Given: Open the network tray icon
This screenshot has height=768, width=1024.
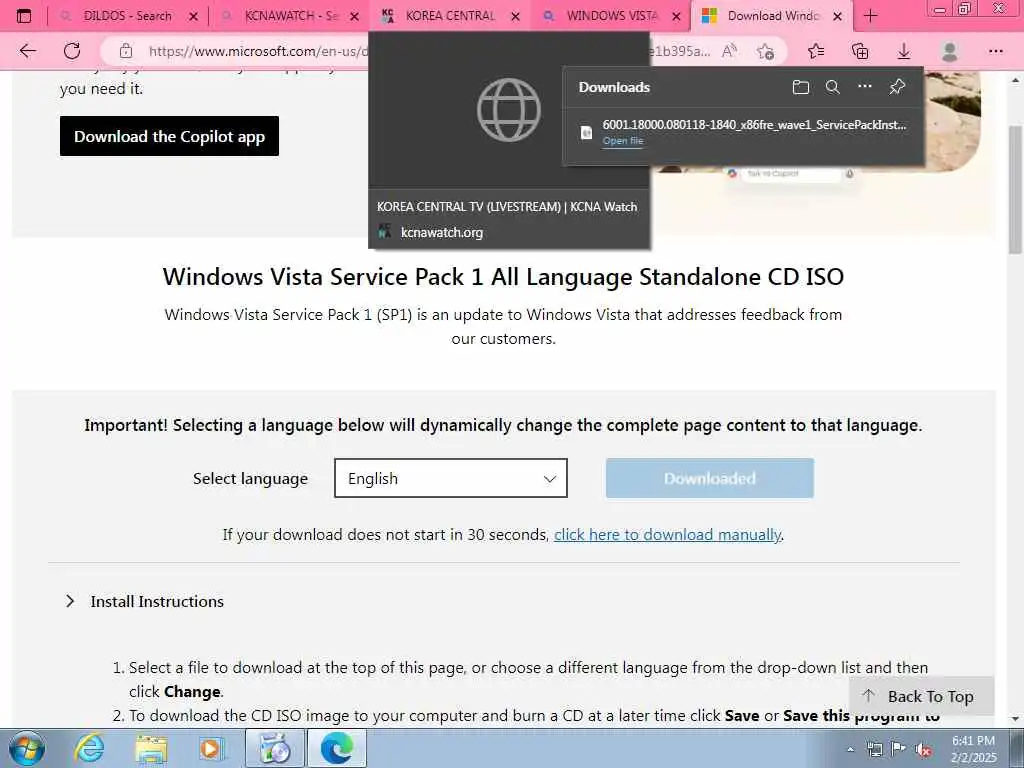Looking at the screenshot, I should [874, 749].
